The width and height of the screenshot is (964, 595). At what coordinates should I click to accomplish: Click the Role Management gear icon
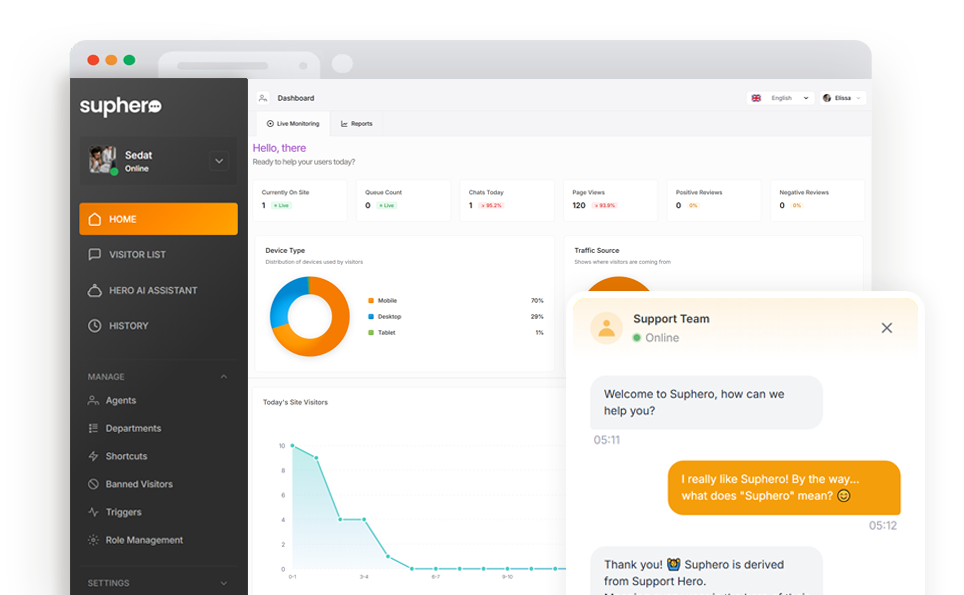tap(93, 540)
